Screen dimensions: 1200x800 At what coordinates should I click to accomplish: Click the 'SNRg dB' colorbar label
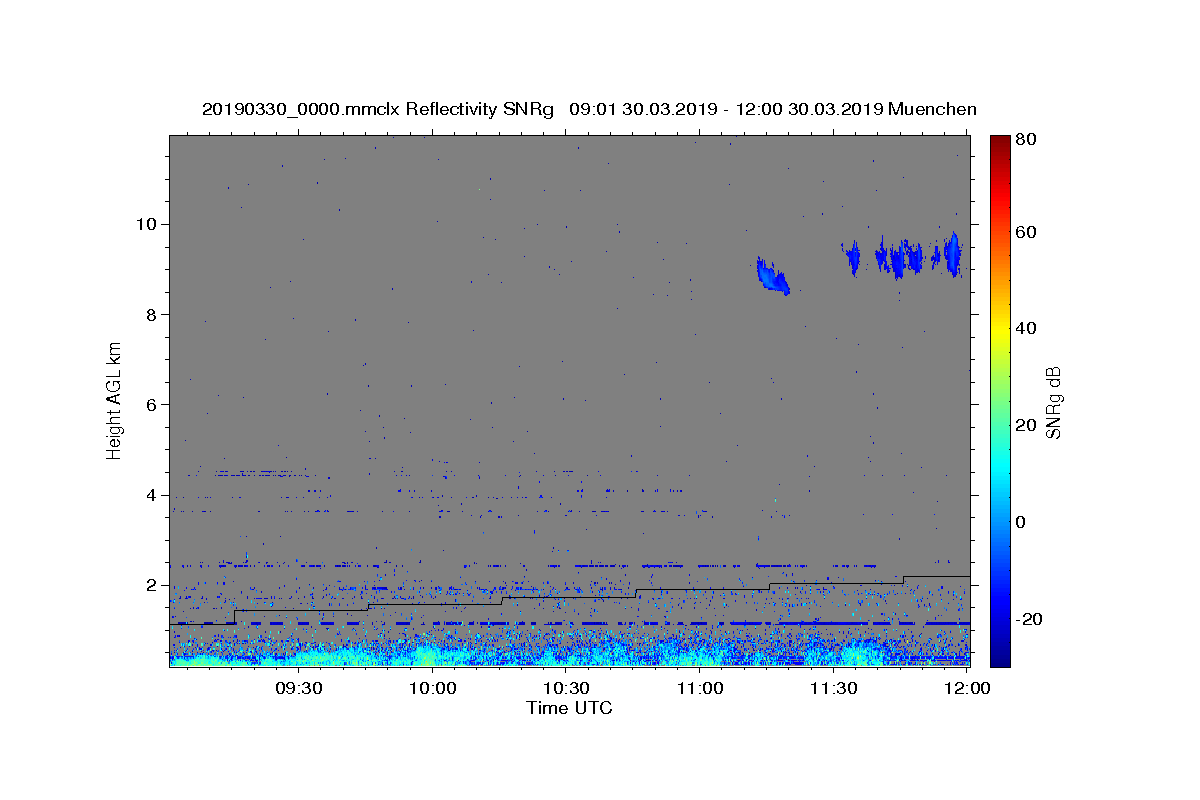coord(1053,401)
